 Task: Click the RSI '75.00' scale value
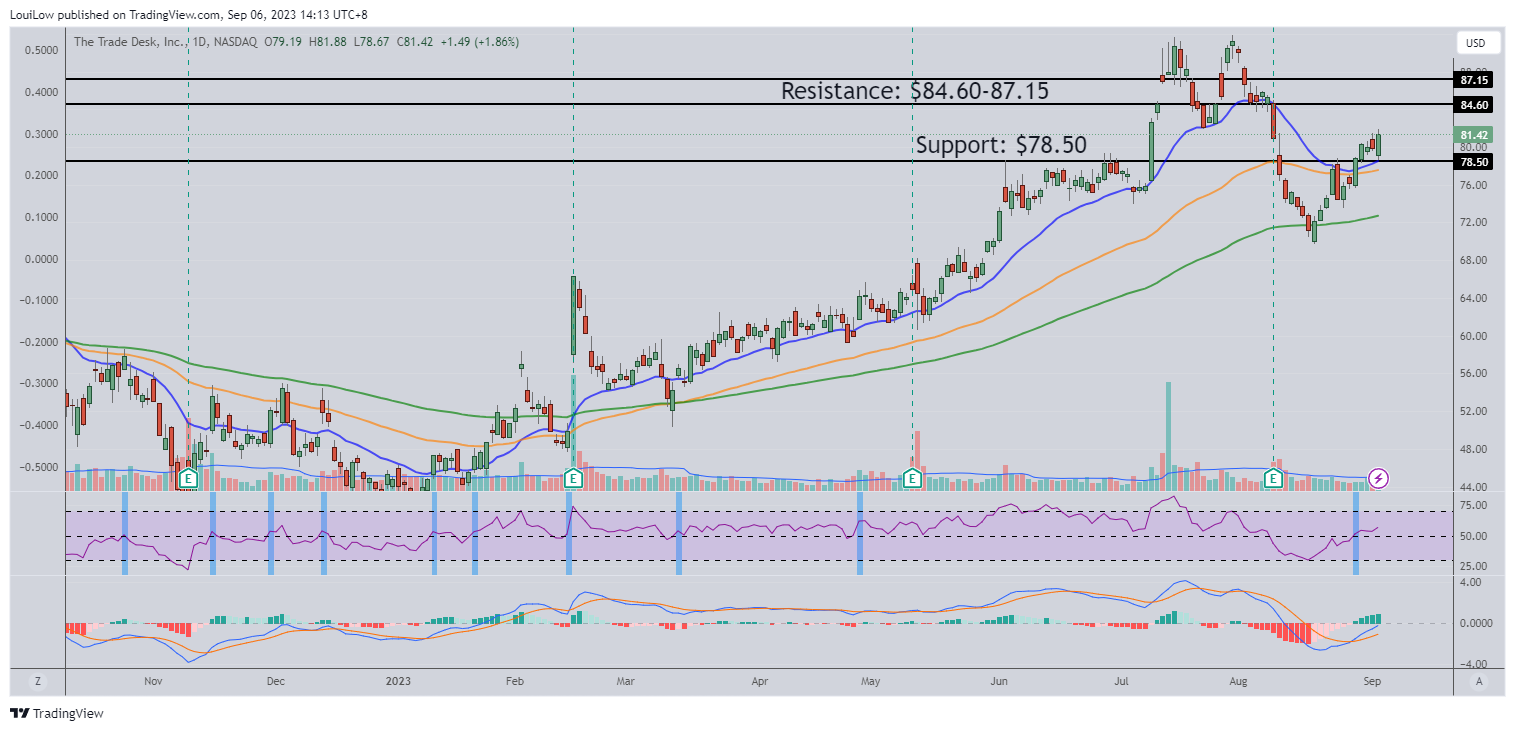coord(1474,507)
